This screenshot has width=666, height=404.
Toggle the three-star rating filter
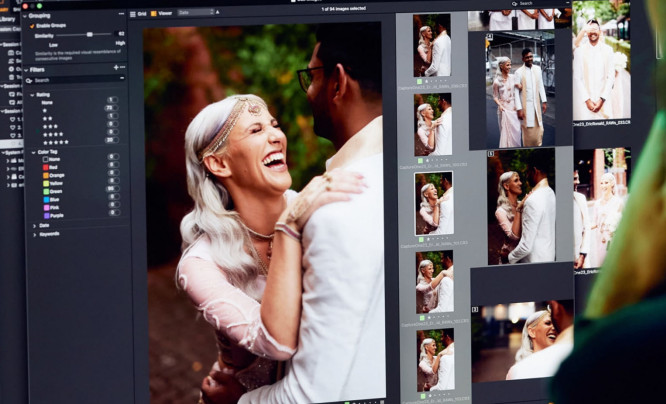point(113,124)
